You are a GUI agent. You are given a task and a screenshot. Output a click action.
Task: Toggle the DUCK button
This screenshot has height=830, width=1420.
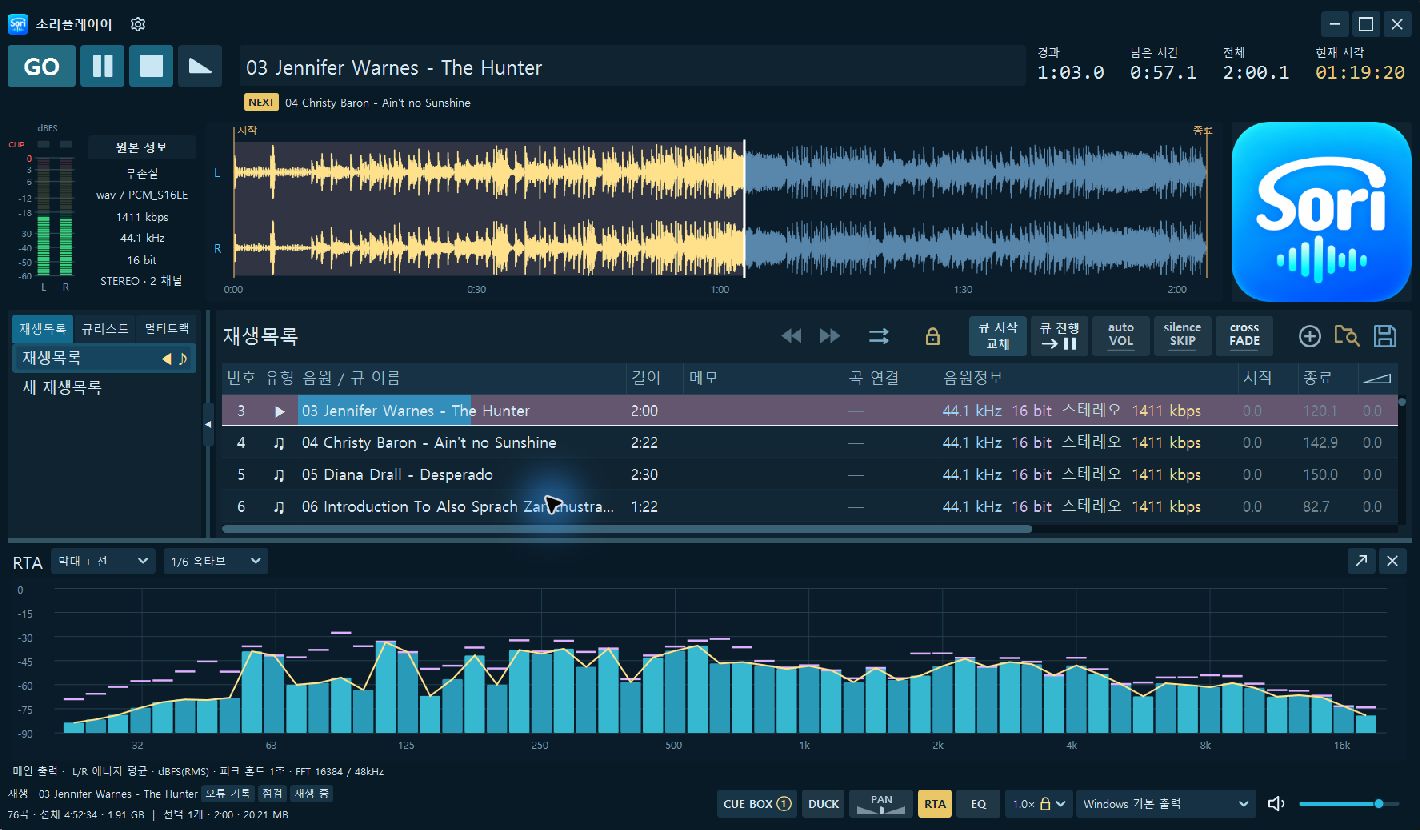click(x=824, y=804)
